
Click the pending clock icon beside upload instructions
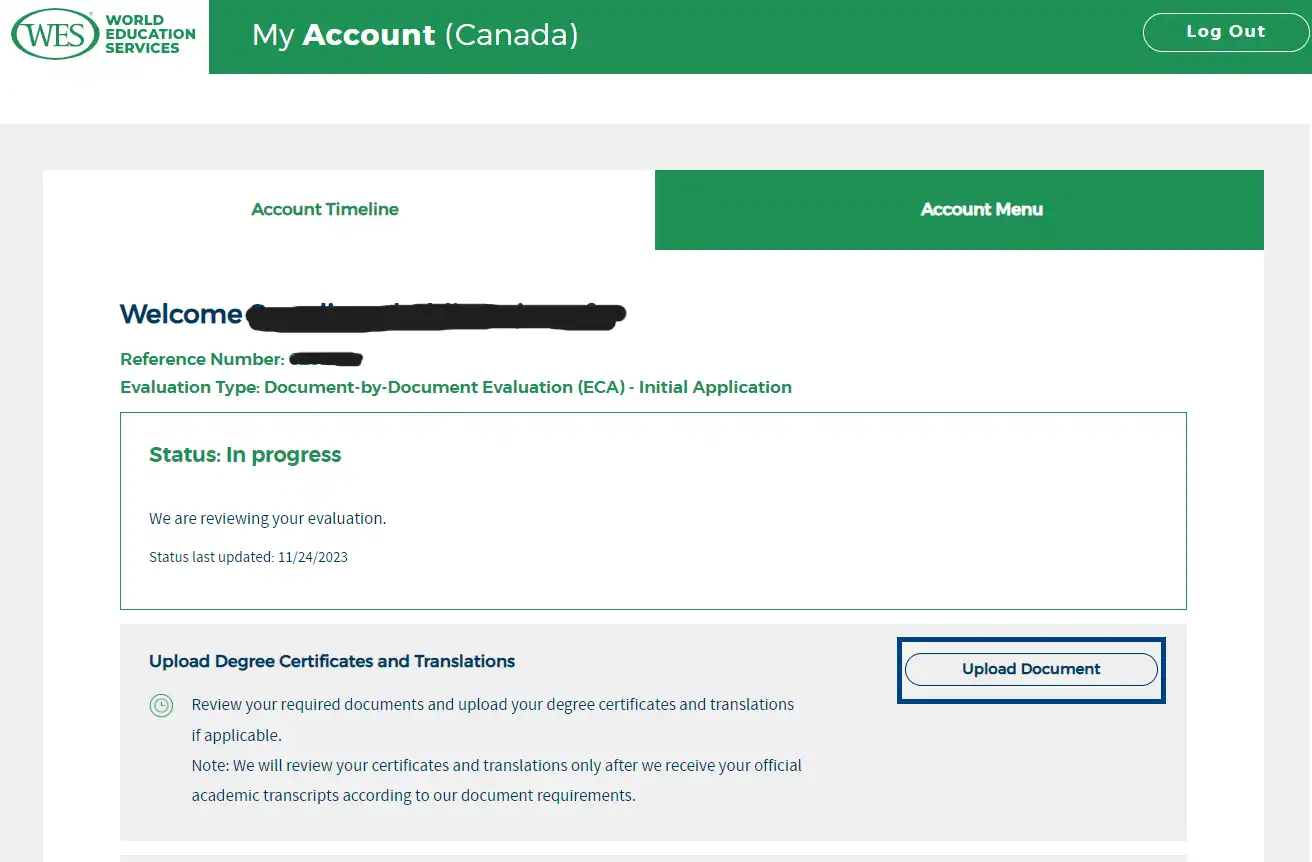[x=161, y=705]
